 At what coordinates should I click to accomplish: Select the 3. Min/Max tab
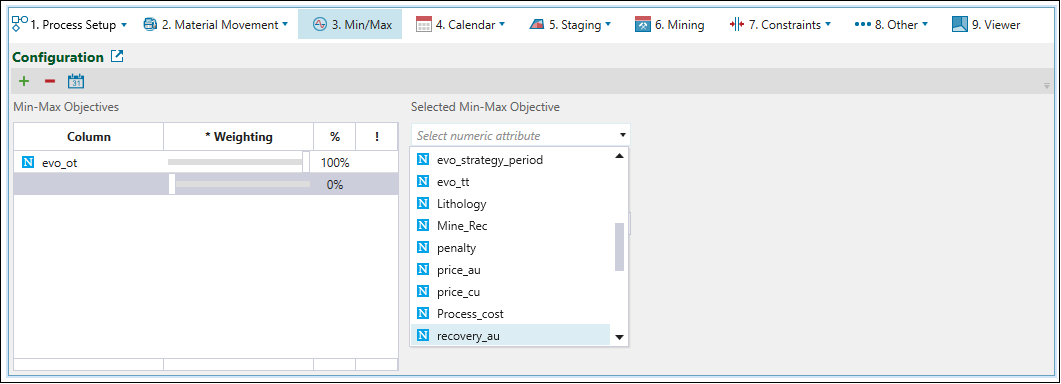(x=351, y=24)
